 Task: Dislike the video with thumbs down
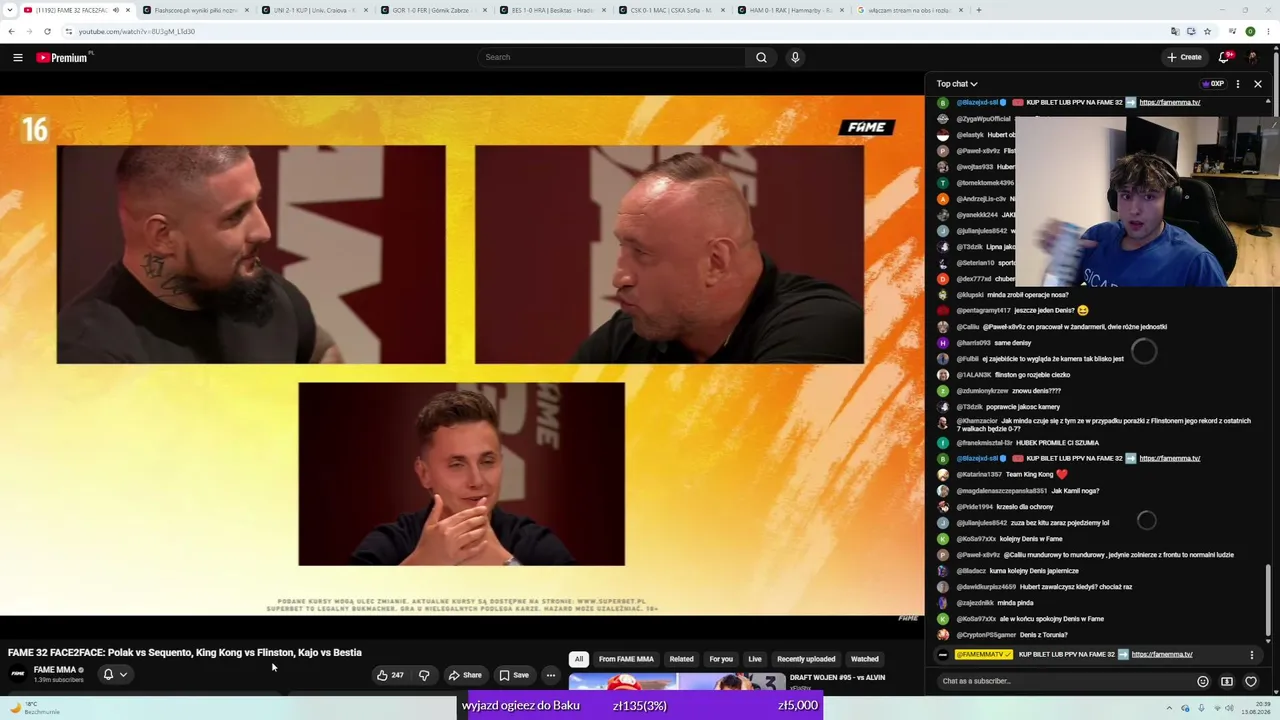pyautogui.click(x=424, y=675)
